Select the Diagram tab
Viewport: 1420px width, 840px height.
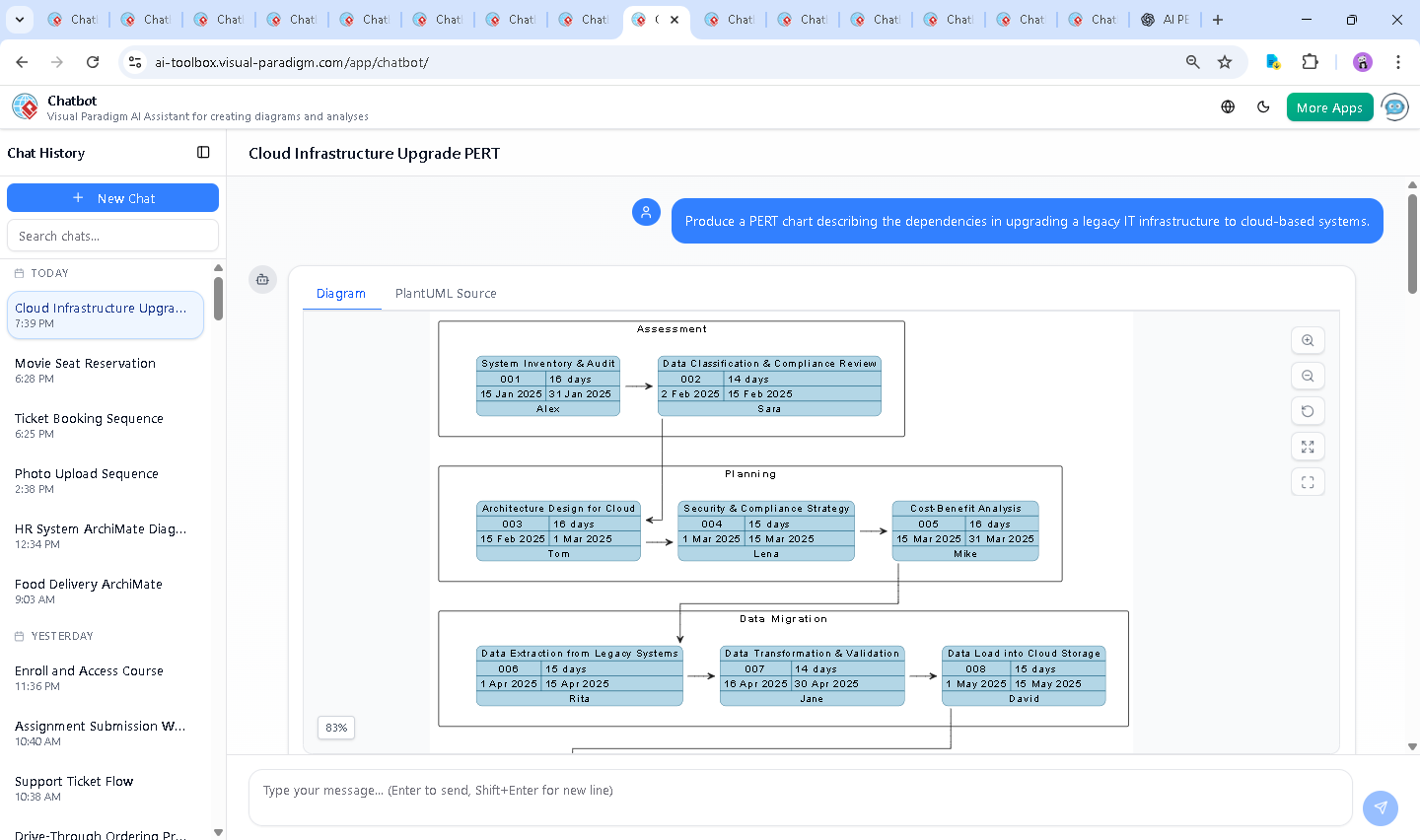[x=341, y=294]
